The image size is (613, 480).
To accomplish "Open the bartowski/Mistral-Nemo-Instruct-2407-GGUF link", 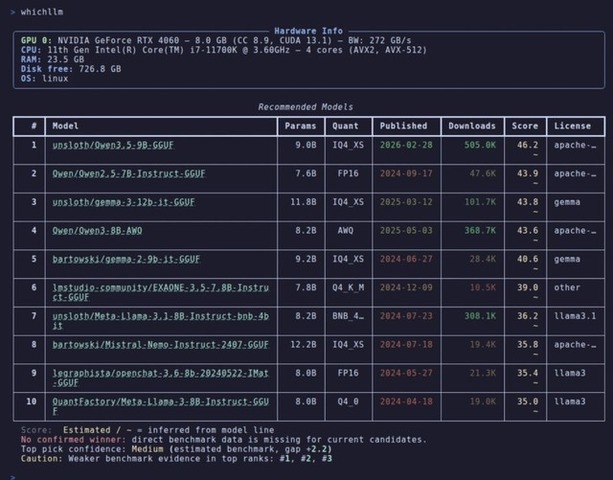I will [161, 345].
